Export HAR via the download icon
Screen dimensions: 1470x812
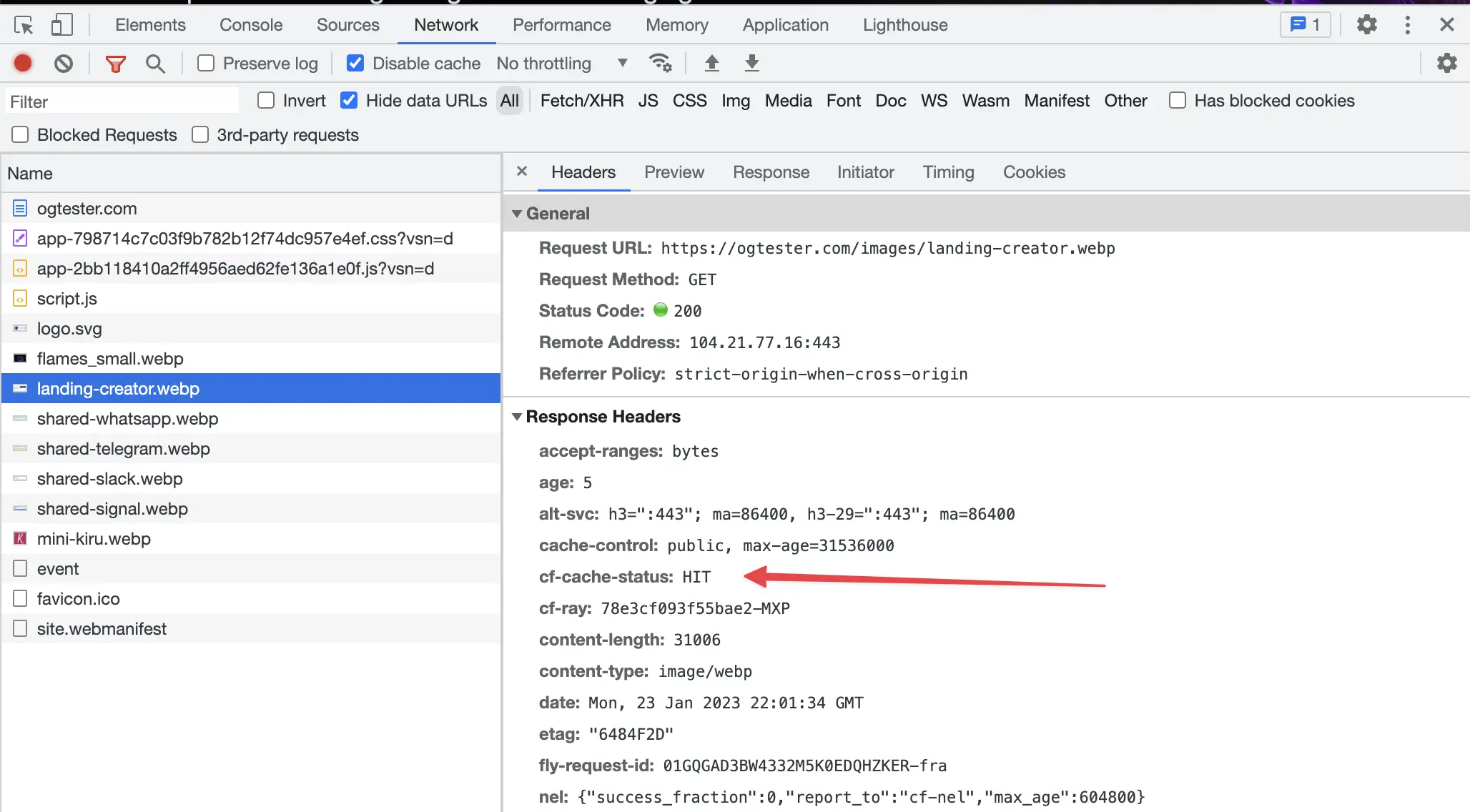tap(751, 63)
